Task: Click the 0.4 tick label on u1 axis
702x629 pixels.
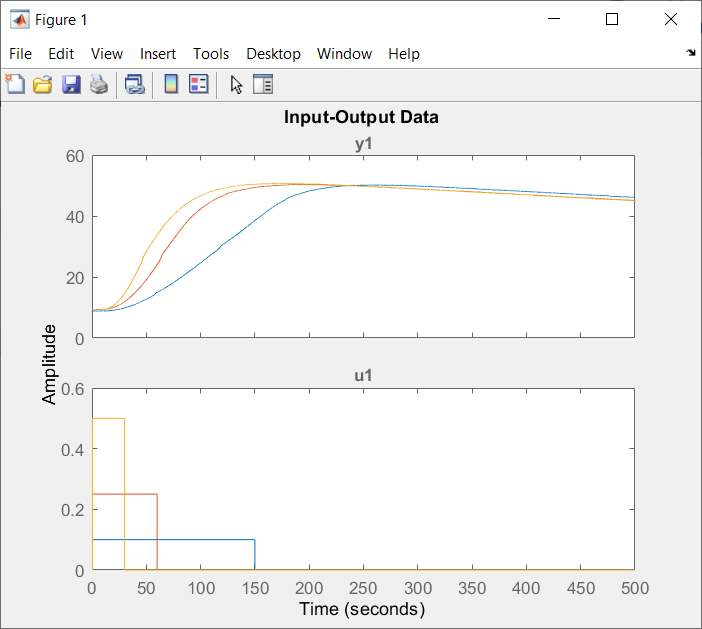Action: [x=73, y=449]
